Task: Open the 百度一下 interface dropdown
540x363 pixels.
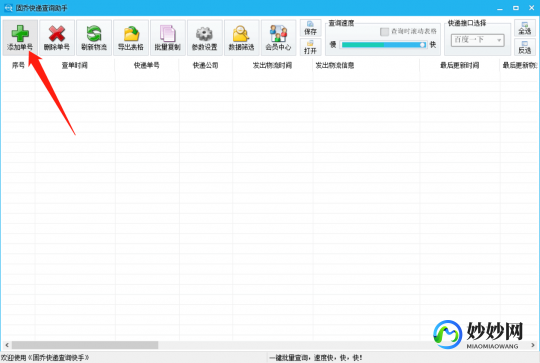Action: point(478,40)
